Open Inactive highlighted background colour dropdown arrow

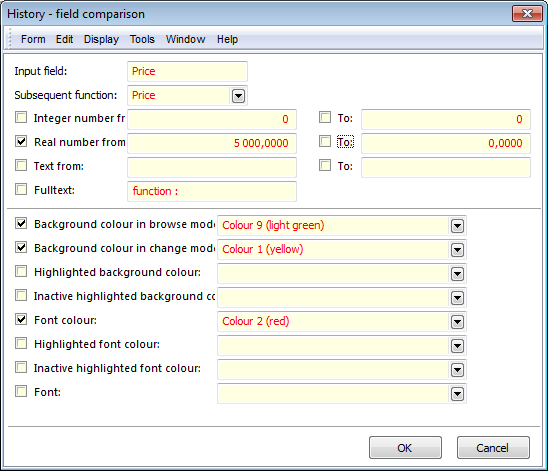(457, 298)
